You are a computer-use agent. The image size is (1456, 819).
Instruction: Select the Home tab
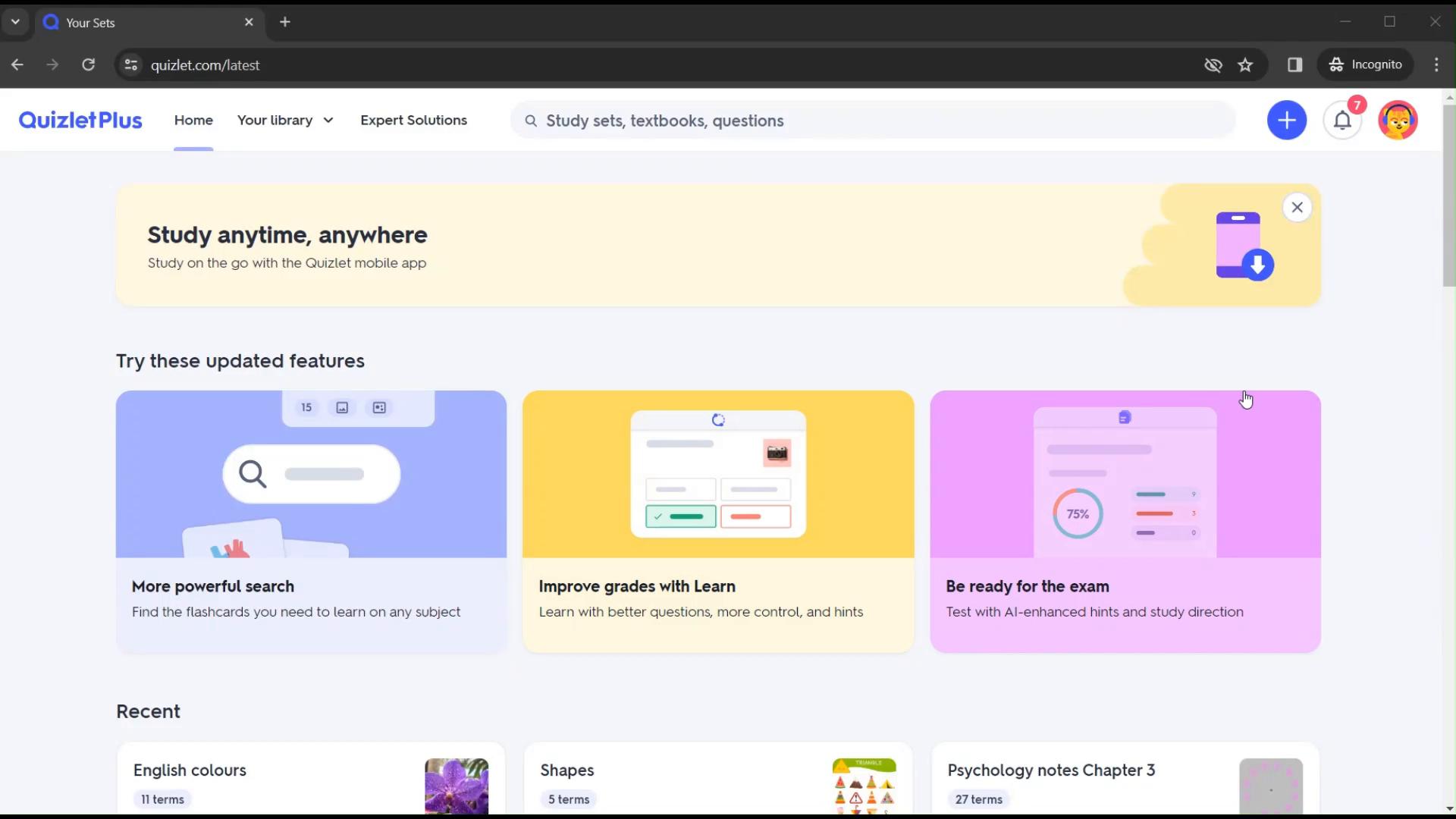(x=193, y=120)
